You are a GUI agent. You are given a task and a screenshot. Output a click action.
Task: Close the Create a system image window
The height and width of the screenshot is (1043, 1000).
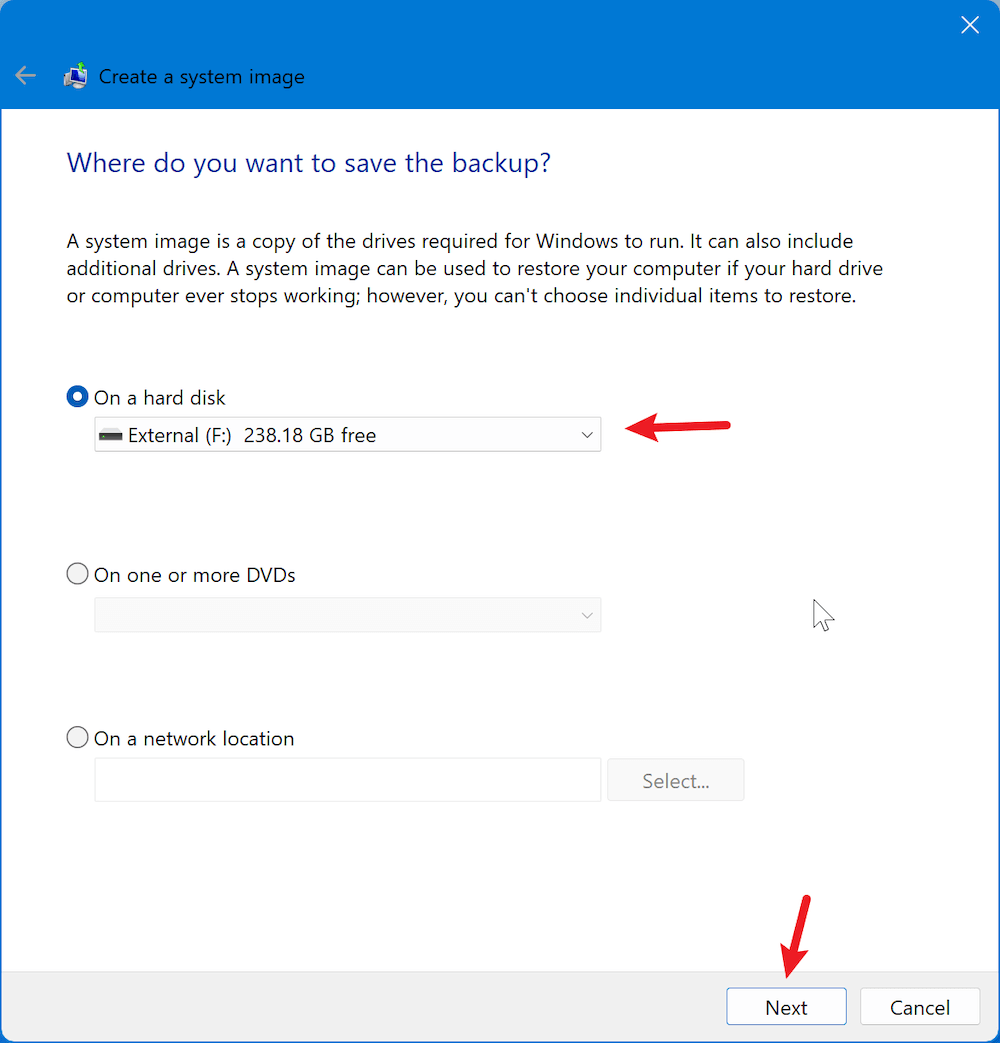pos(969,26)
